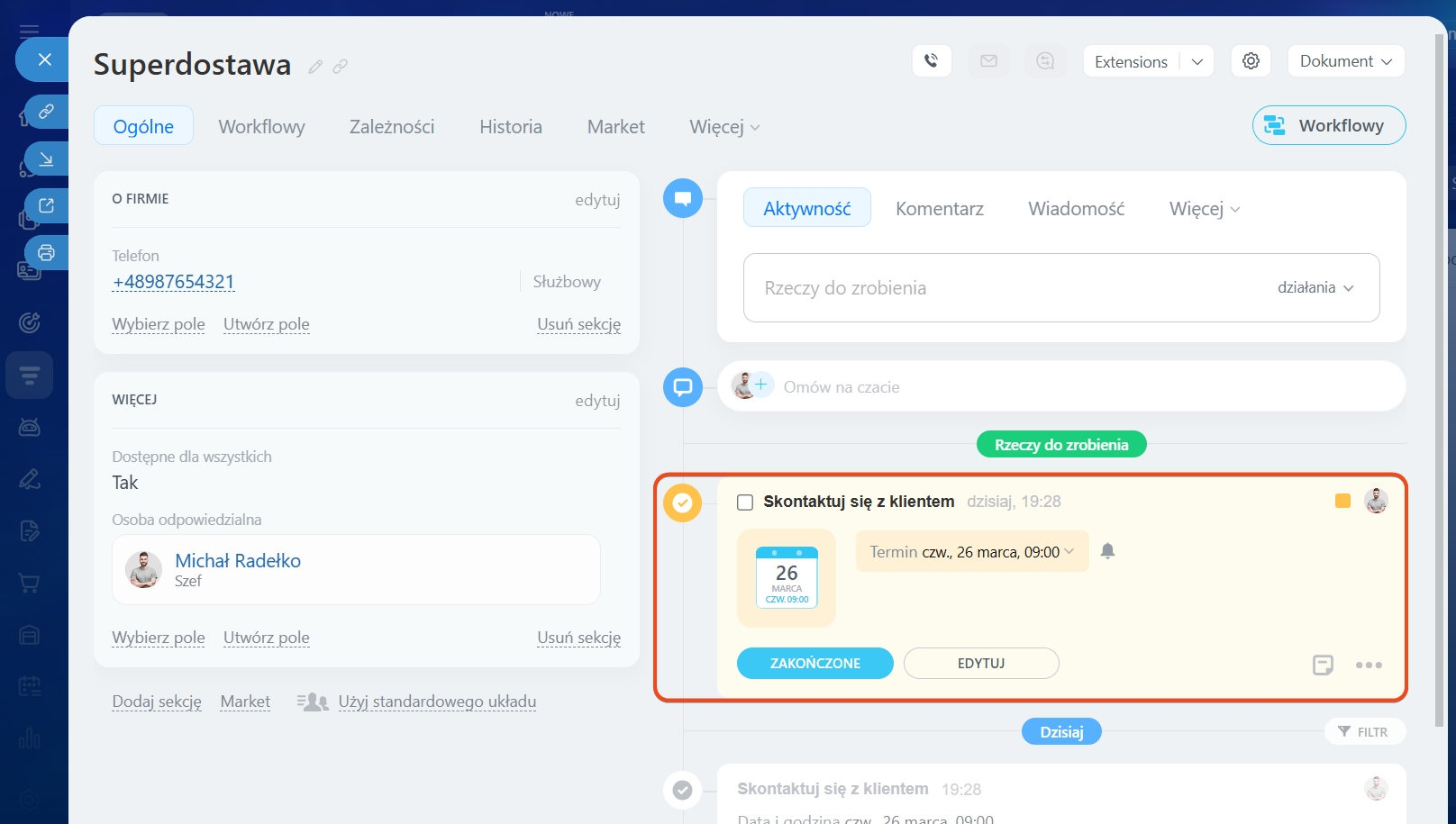
Task: Toggle the orange completion circle icon
Action: tap(683, 503)
